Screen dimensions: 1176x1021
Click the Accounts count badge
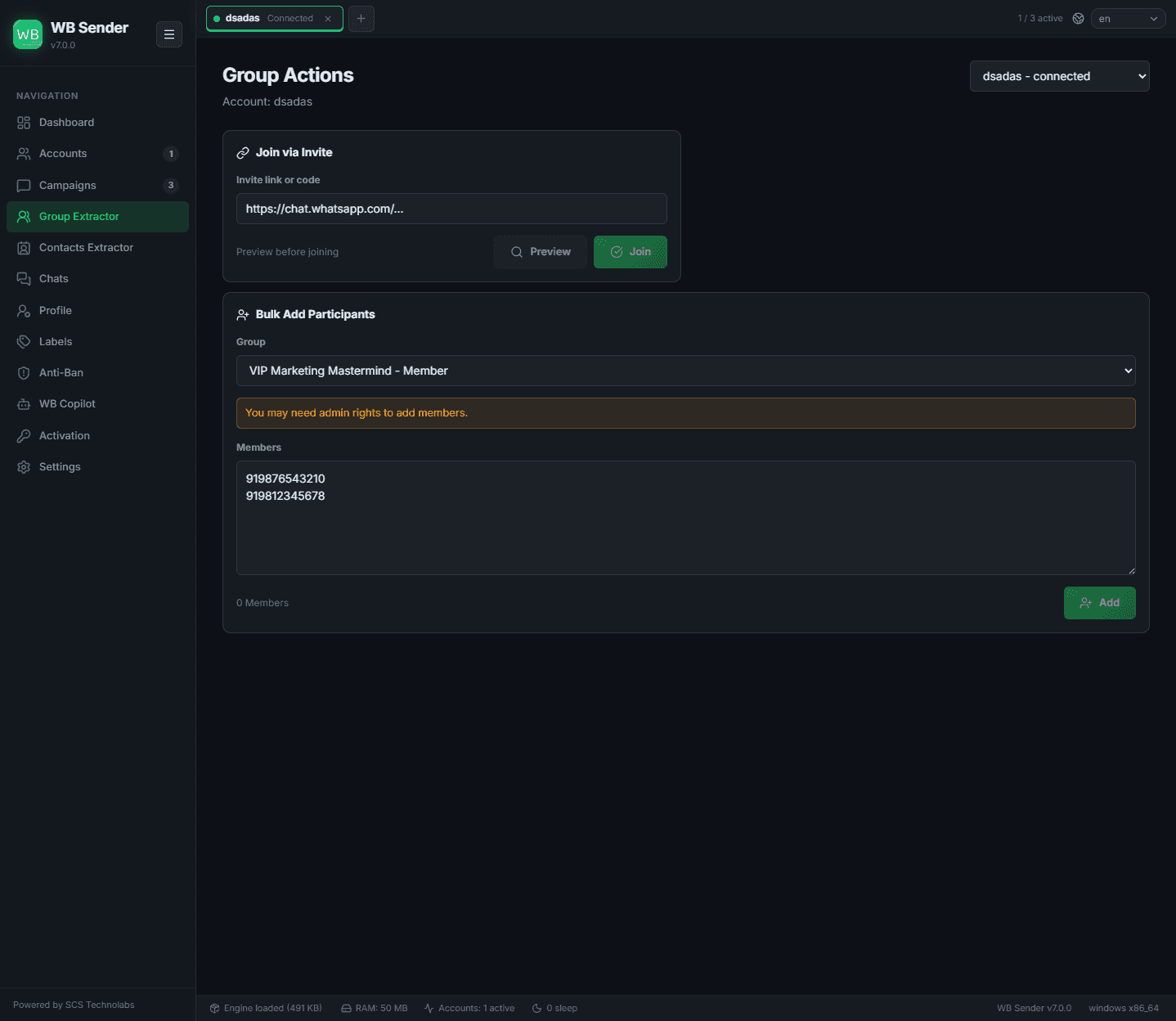click(x=171, y=154)
